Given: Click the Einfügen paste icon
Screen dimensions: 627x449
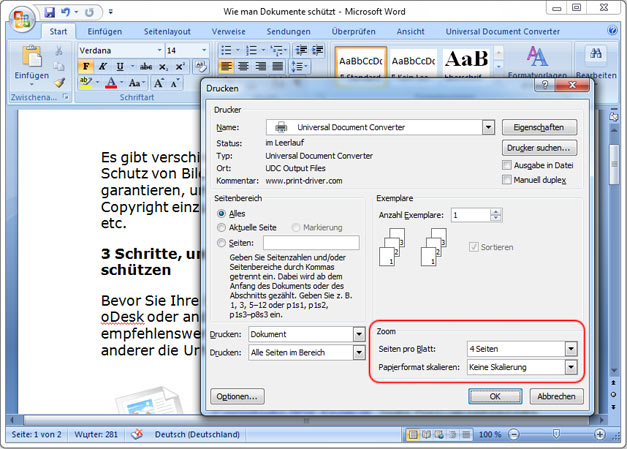Looking at the screenshot, I should click(x=32, y=56).
